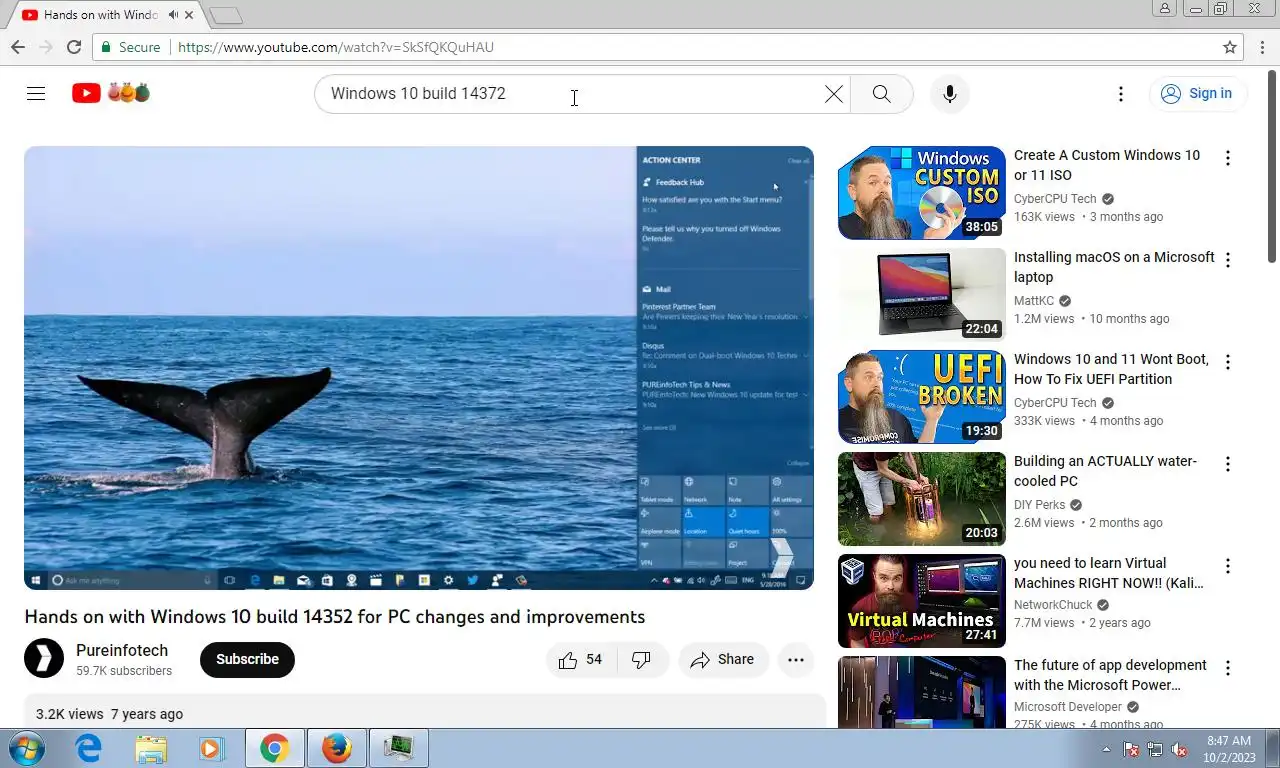
Task: Open the system monitor taskbar app
Action: pyautogui.click(x=398, y=748)
